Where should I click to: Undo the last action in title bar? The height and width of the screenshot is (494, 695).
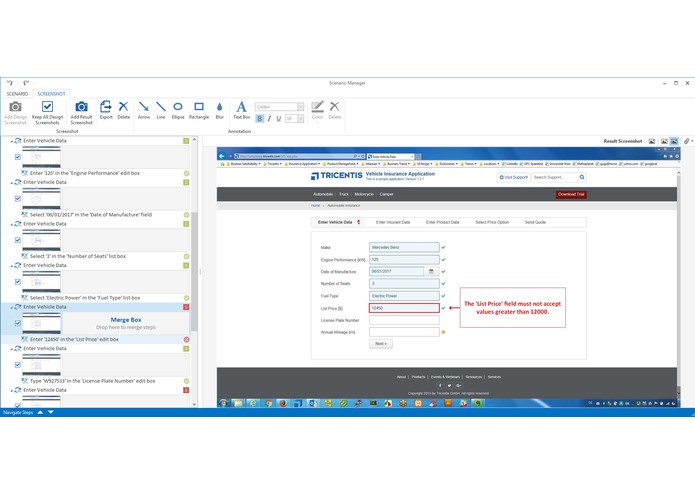pos(9,83)
